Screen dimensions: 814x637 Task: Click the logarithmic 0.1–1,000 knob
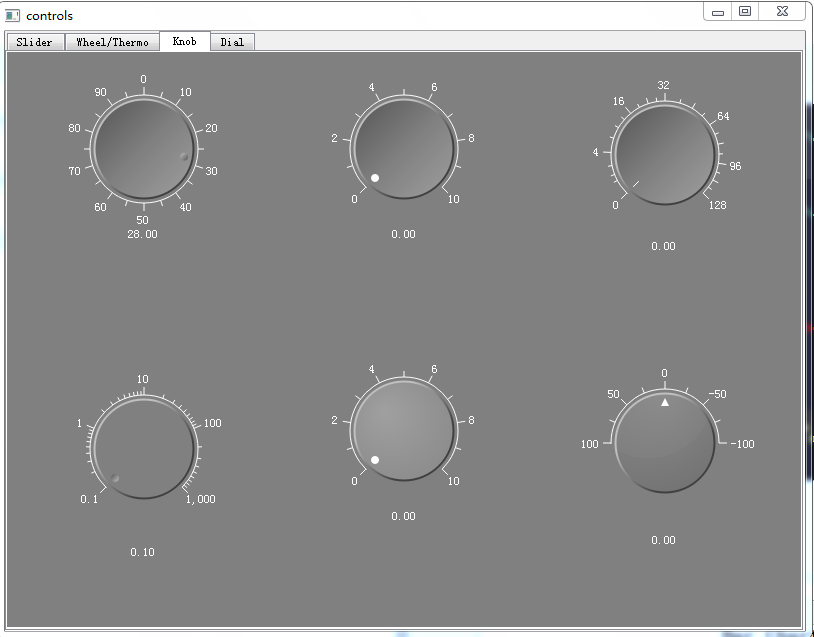(x=144, y=448)
